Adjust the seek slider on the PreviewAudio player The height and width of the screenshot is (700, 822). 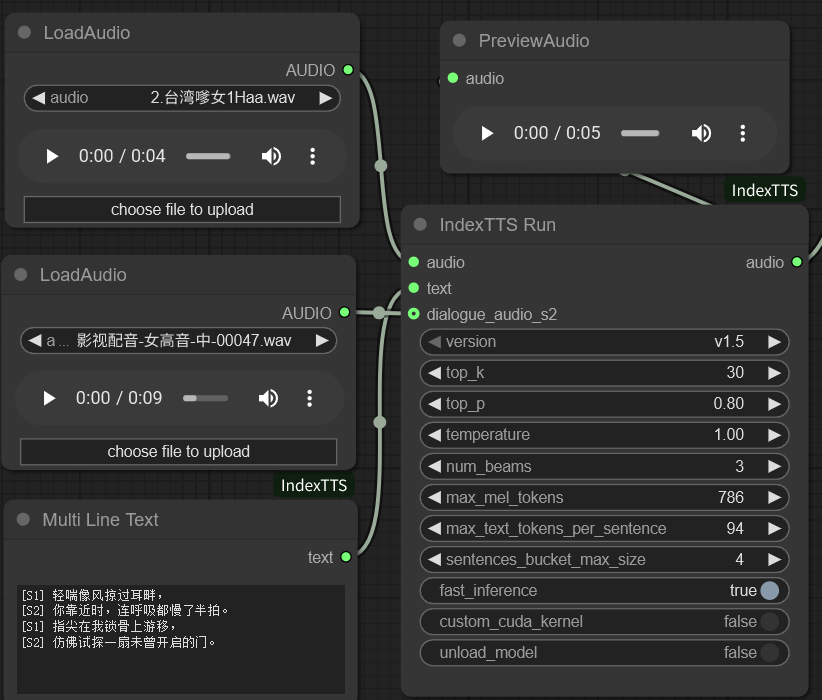coord(639,133)
